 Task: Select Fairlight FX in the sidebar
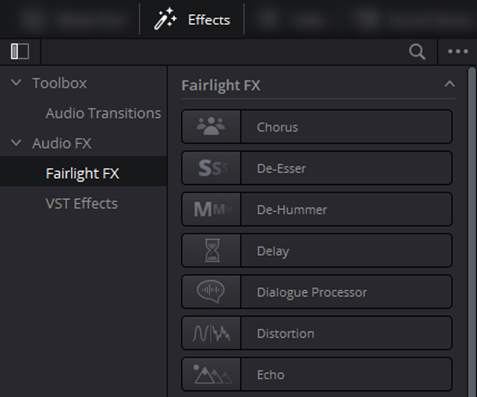tap(82, 173)
